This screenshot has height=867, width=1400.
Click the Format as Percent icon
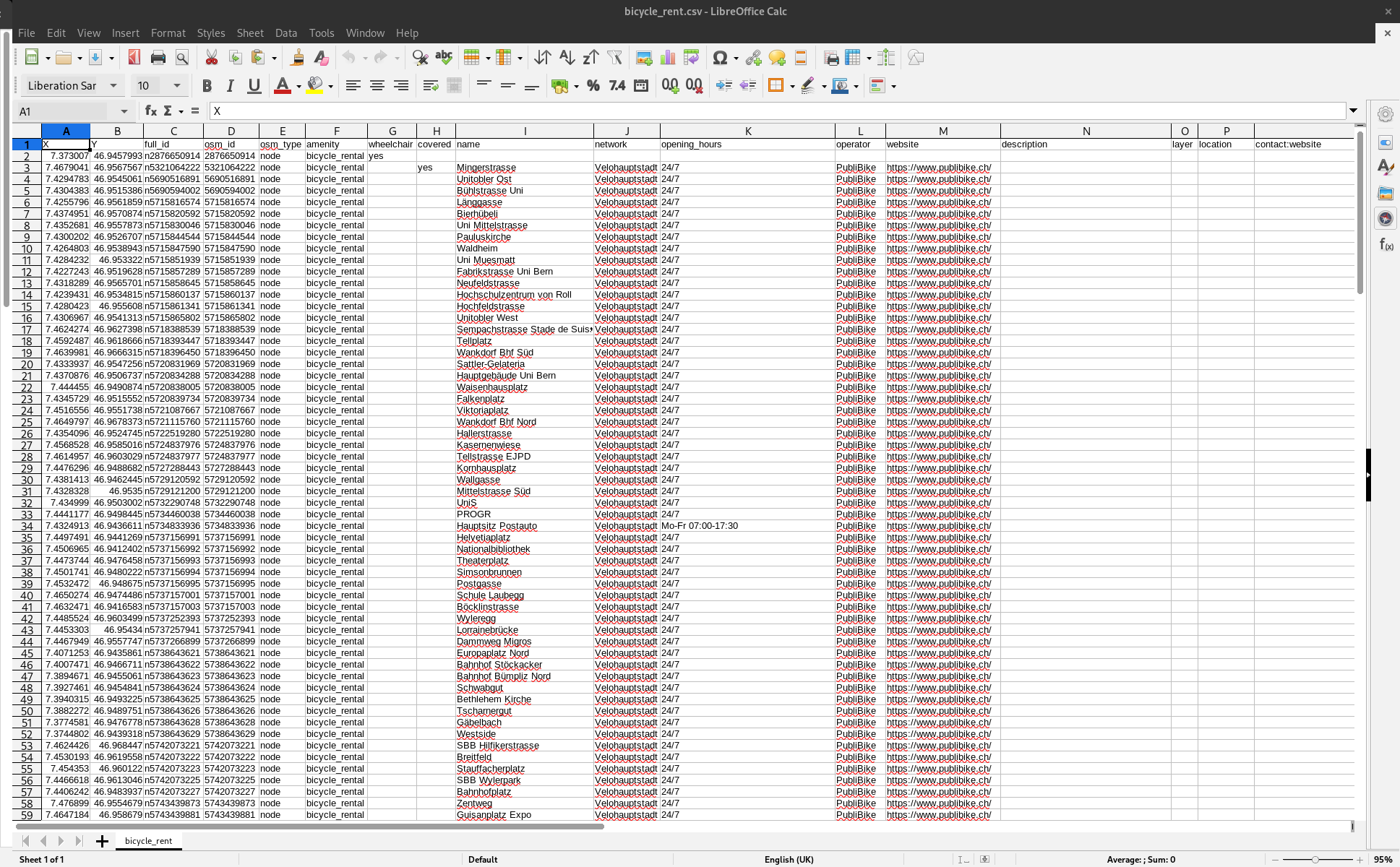coord(593,85)
